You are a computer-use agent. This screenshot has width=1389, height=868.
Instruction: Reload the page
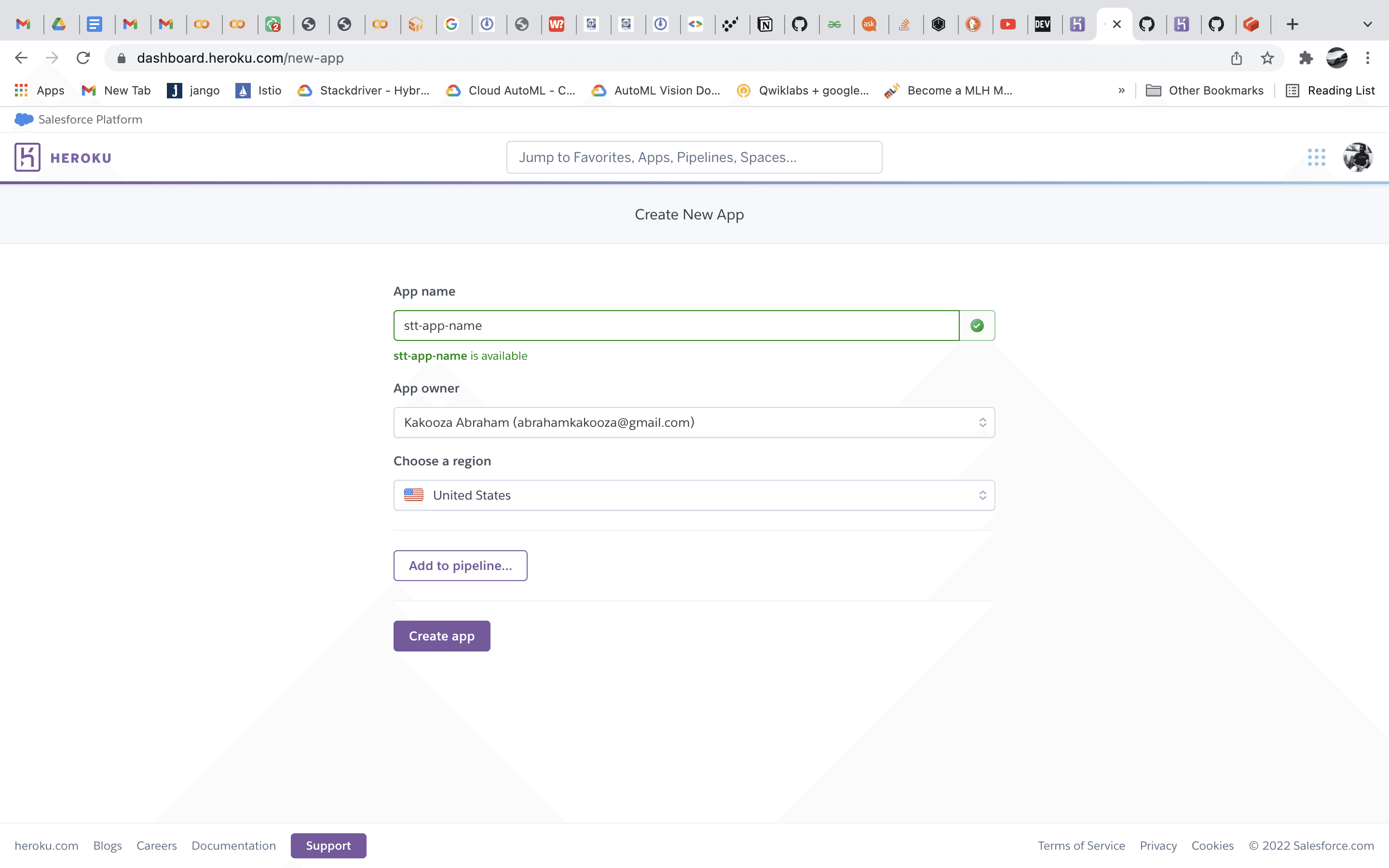(83, 58)
